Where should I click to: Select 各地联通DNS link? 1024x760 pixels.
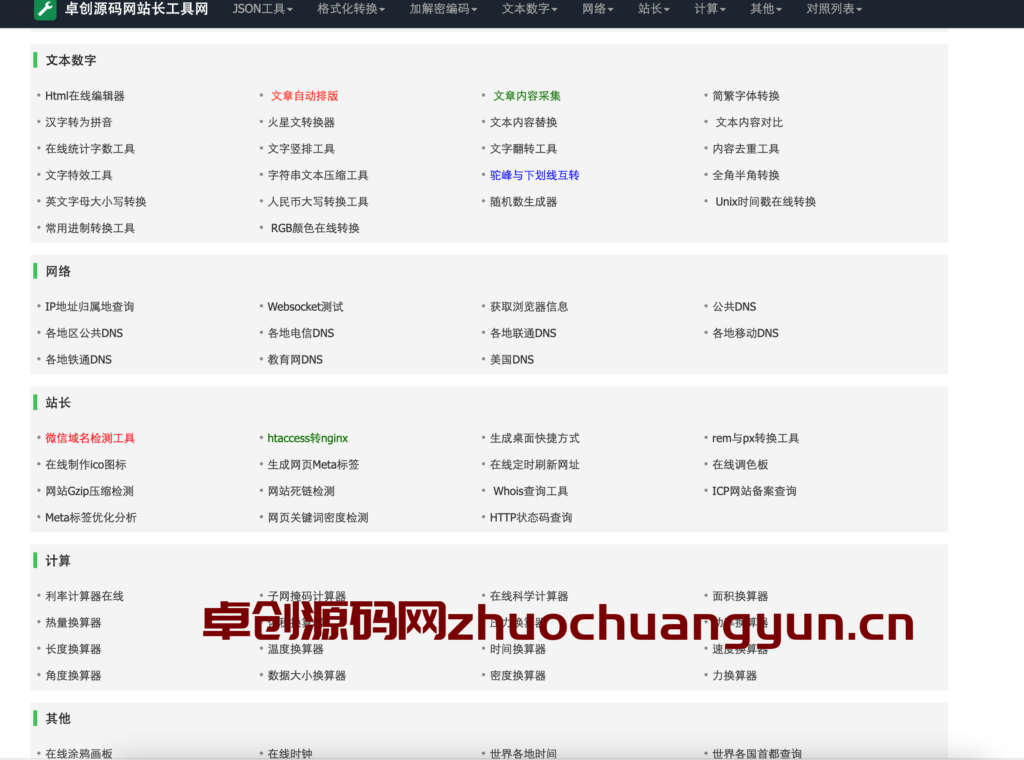(x=523, y=333)
